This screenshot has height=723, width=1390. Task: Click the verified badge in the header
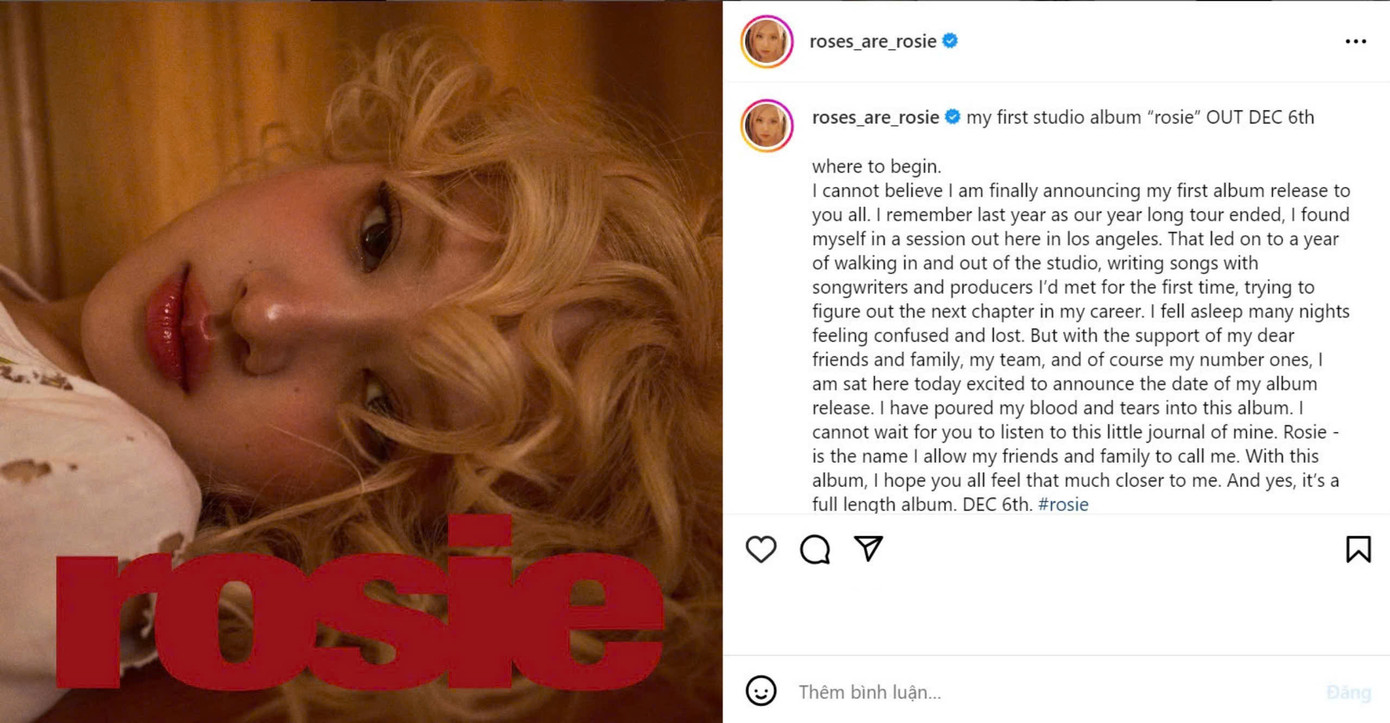point(950,41)
